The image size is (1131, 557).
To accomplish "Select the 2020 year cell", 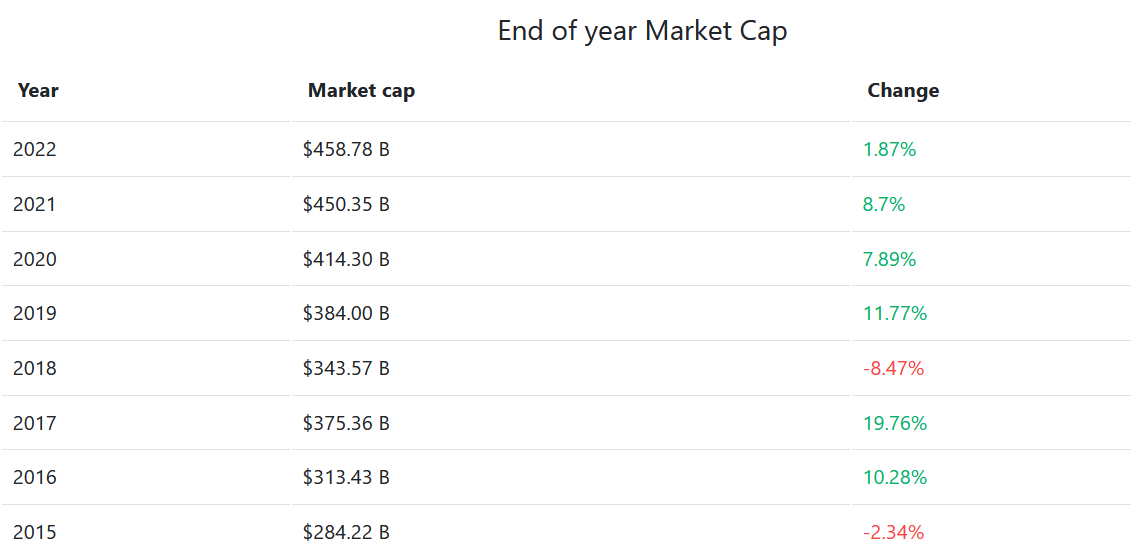I will (35, 260).
